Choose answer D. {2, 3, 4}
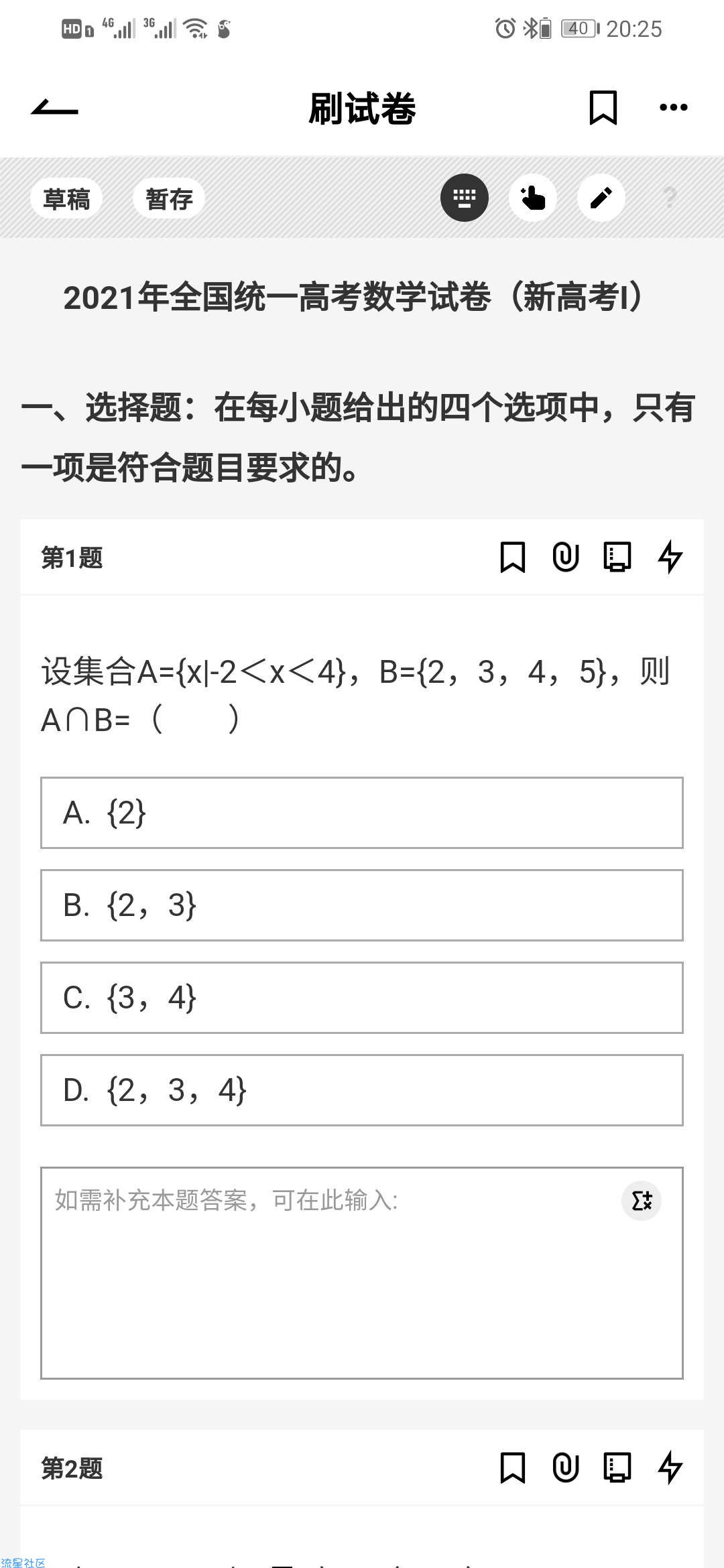The height and width of the screenshot is (1568, 724). tap(362, 1090)
